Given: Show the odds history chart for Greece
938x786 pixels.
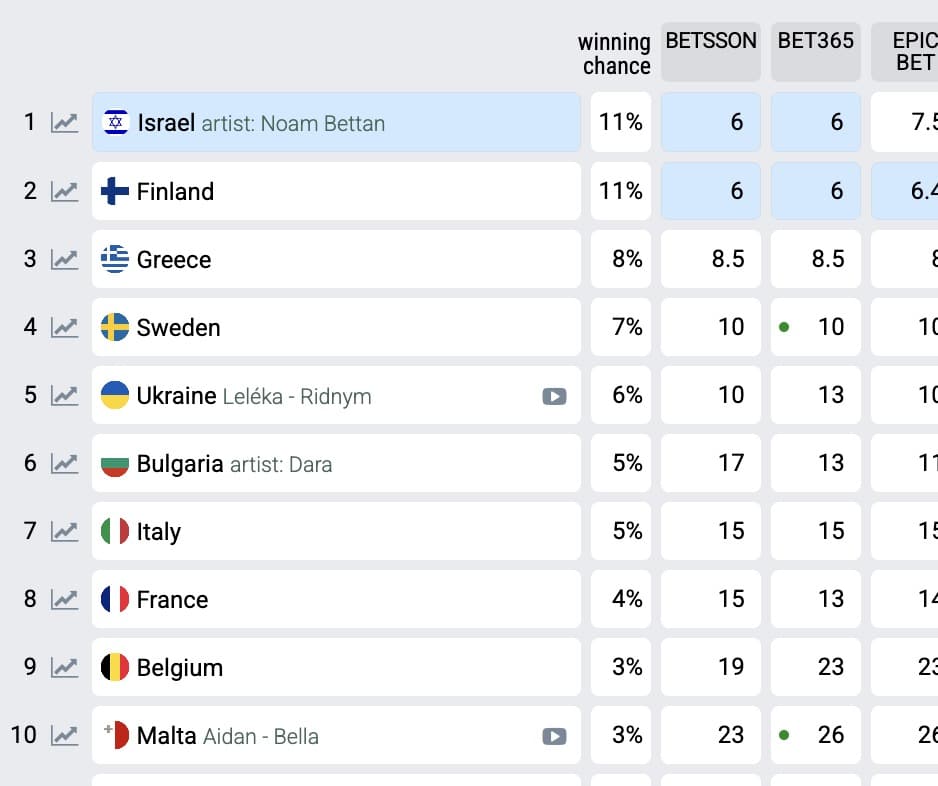Looking at the screenshot, I should click(x=65, y=259).
